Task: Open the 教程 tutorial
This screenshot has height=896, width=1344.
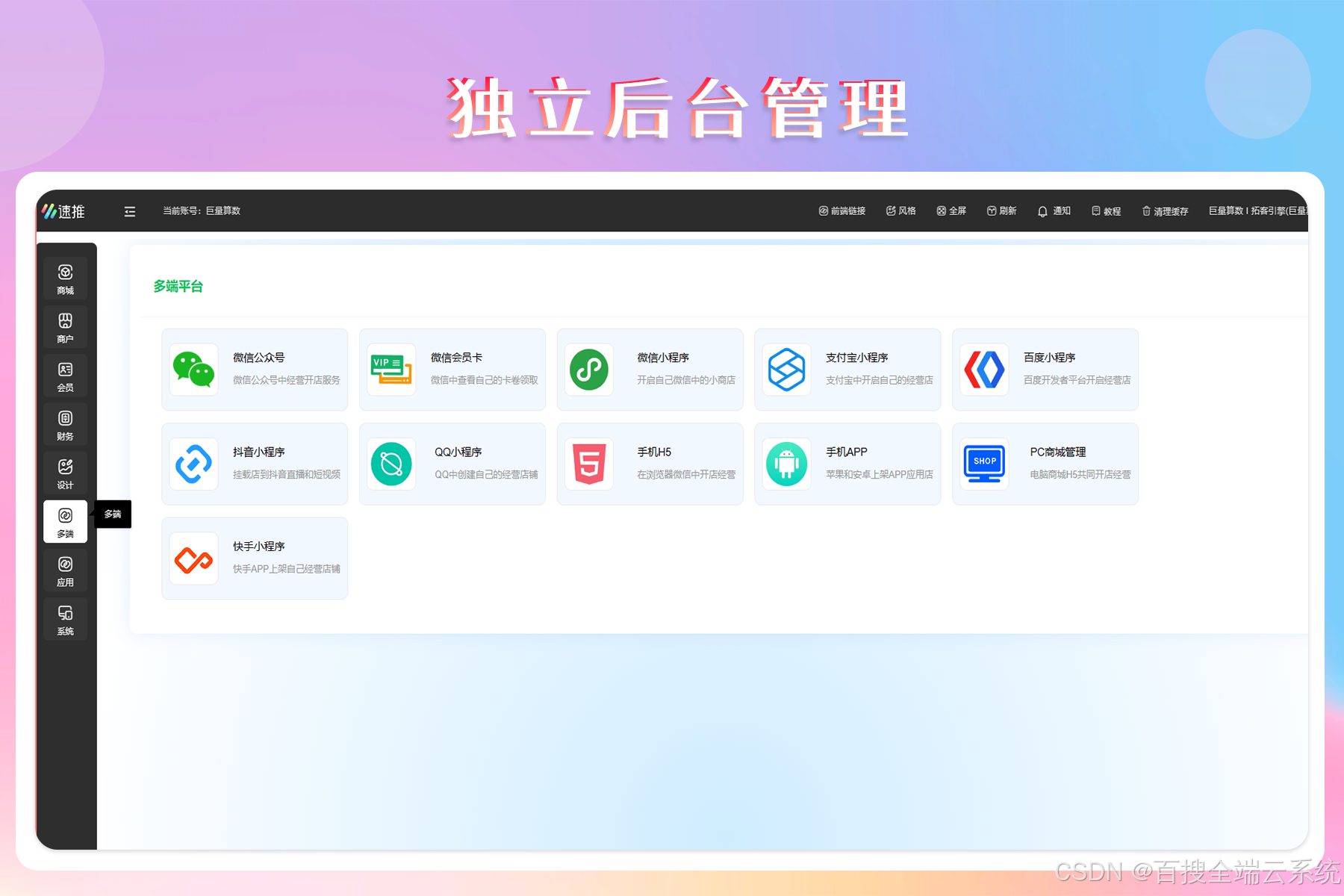Action: (1107, 211)
